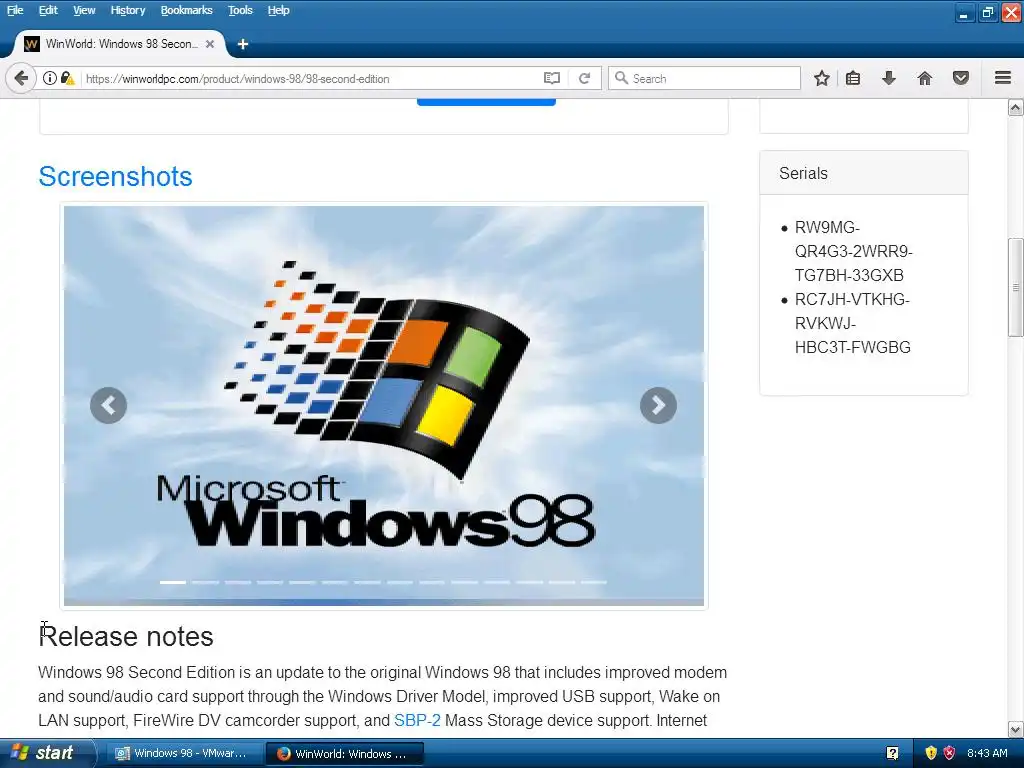Click the blue button above Screenshots

coord(486,102)
